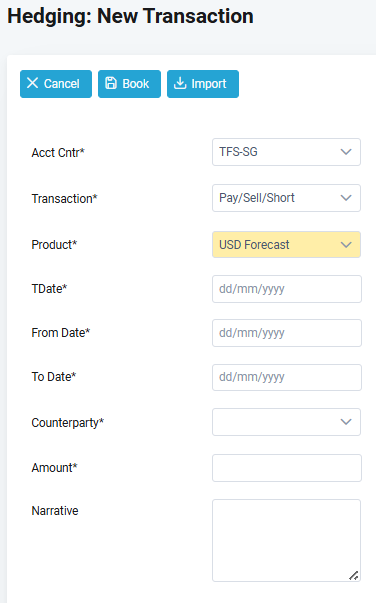Click the From Date* field label
The width and height of the screenshot is (376, 603).
pyautogui.click(x=61, y=333)
